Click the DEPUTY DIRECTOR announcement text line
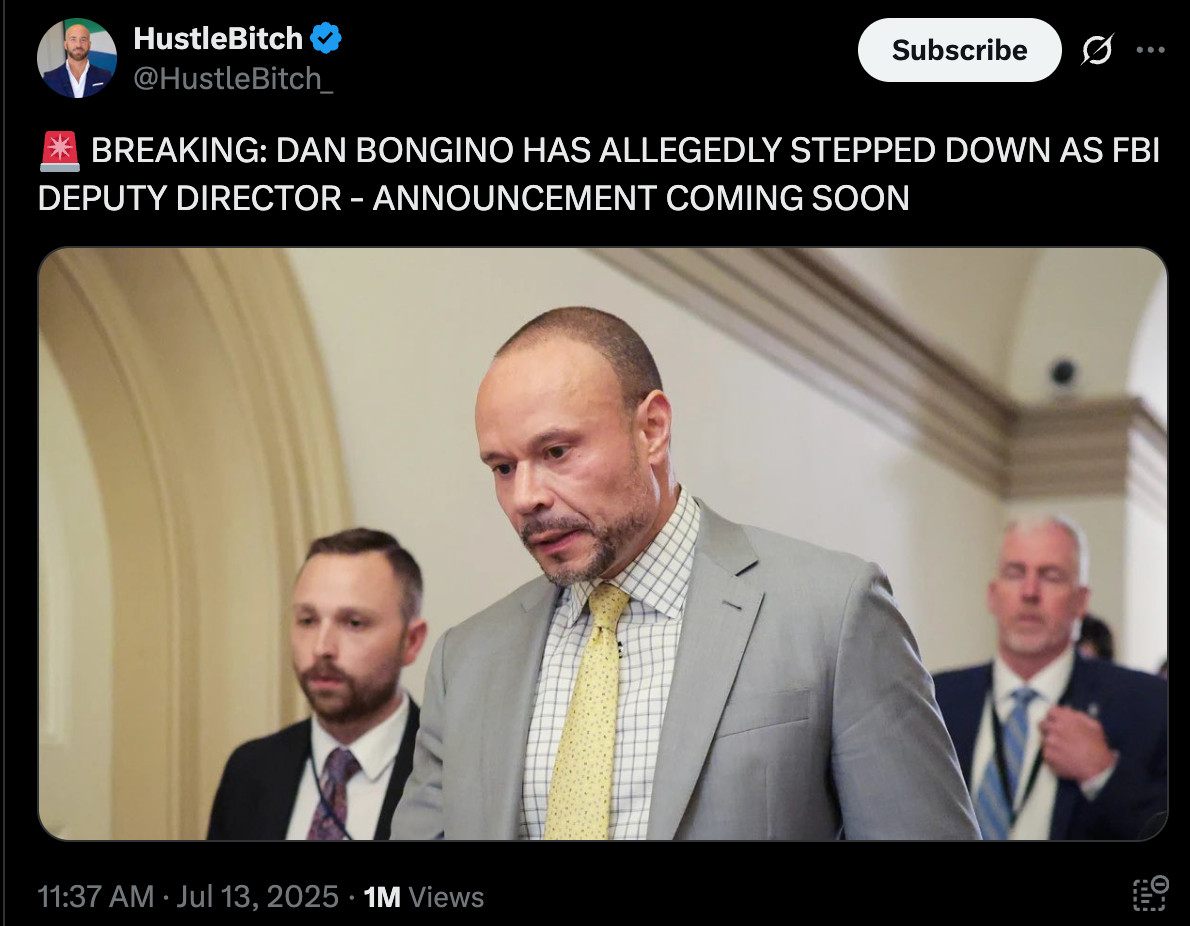Image resolution: width=1190 pixels, height=926 pixels. (x=474, y=198)
